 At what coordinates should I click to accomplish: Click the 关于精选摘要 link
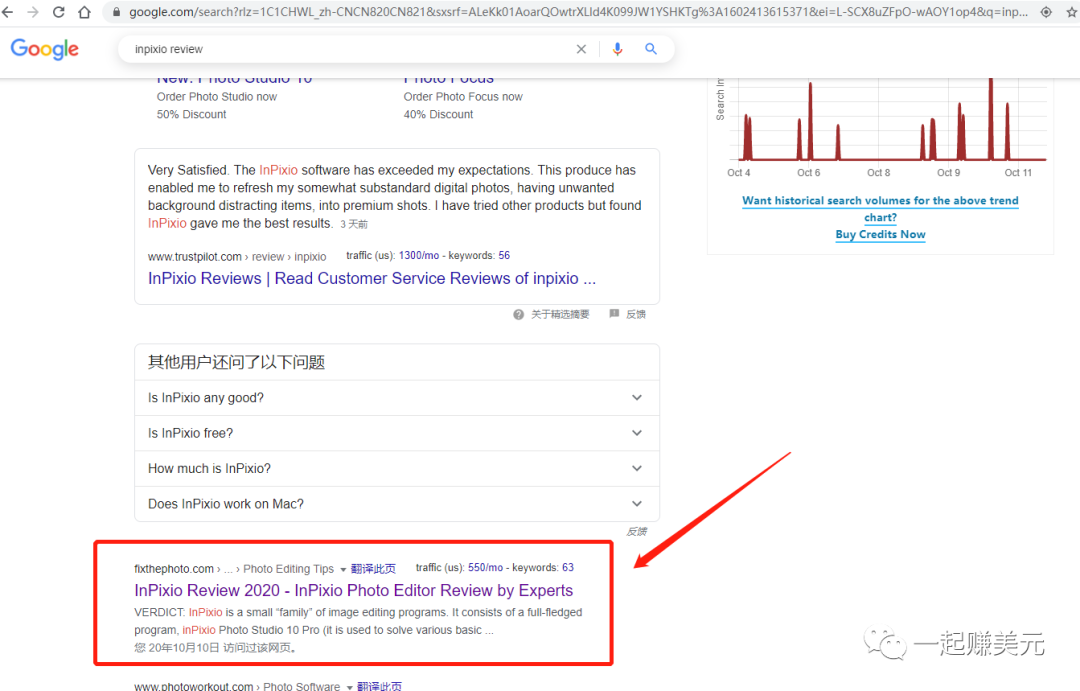[560, 314]
